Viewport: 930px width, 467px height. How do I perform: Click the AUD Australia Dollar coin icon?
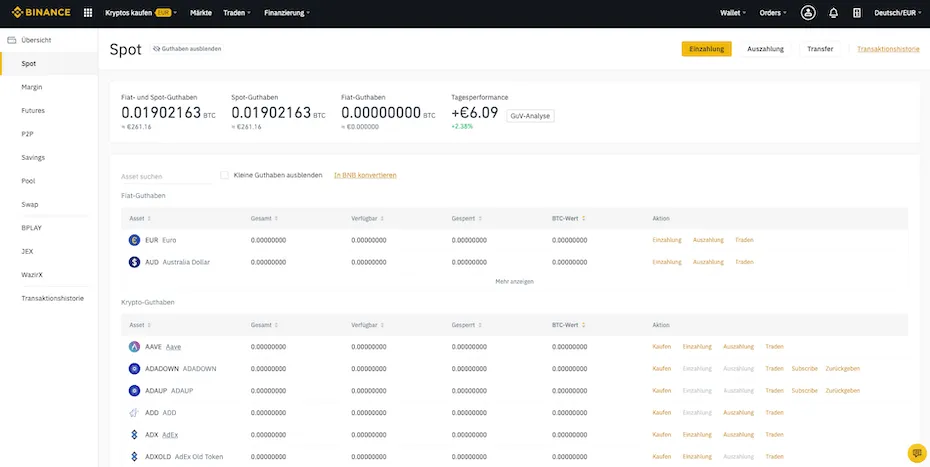pos(134,262)
